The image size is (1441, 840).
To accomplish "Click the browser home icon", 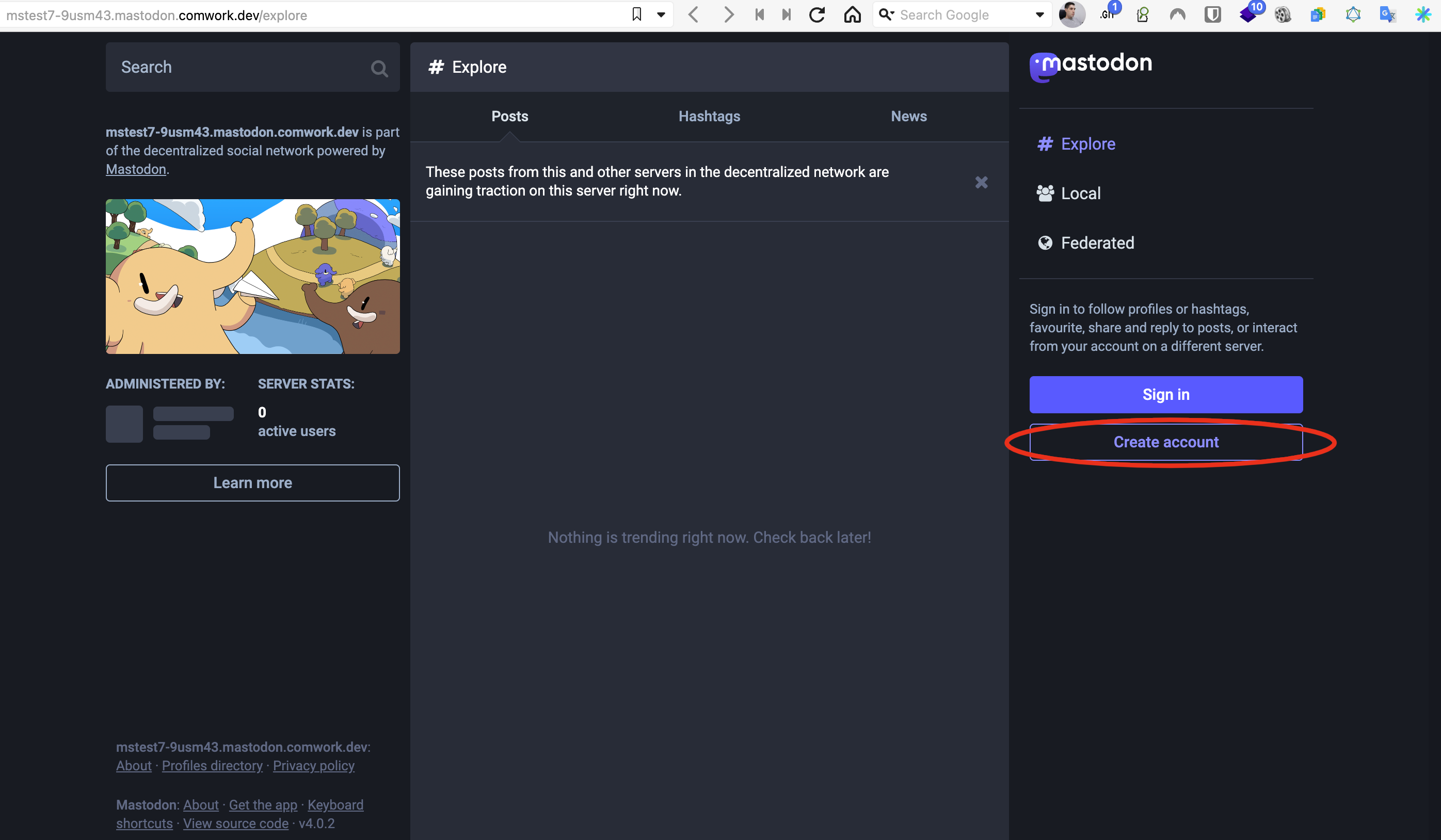I will pyautogui.click(x=852, y=15).
